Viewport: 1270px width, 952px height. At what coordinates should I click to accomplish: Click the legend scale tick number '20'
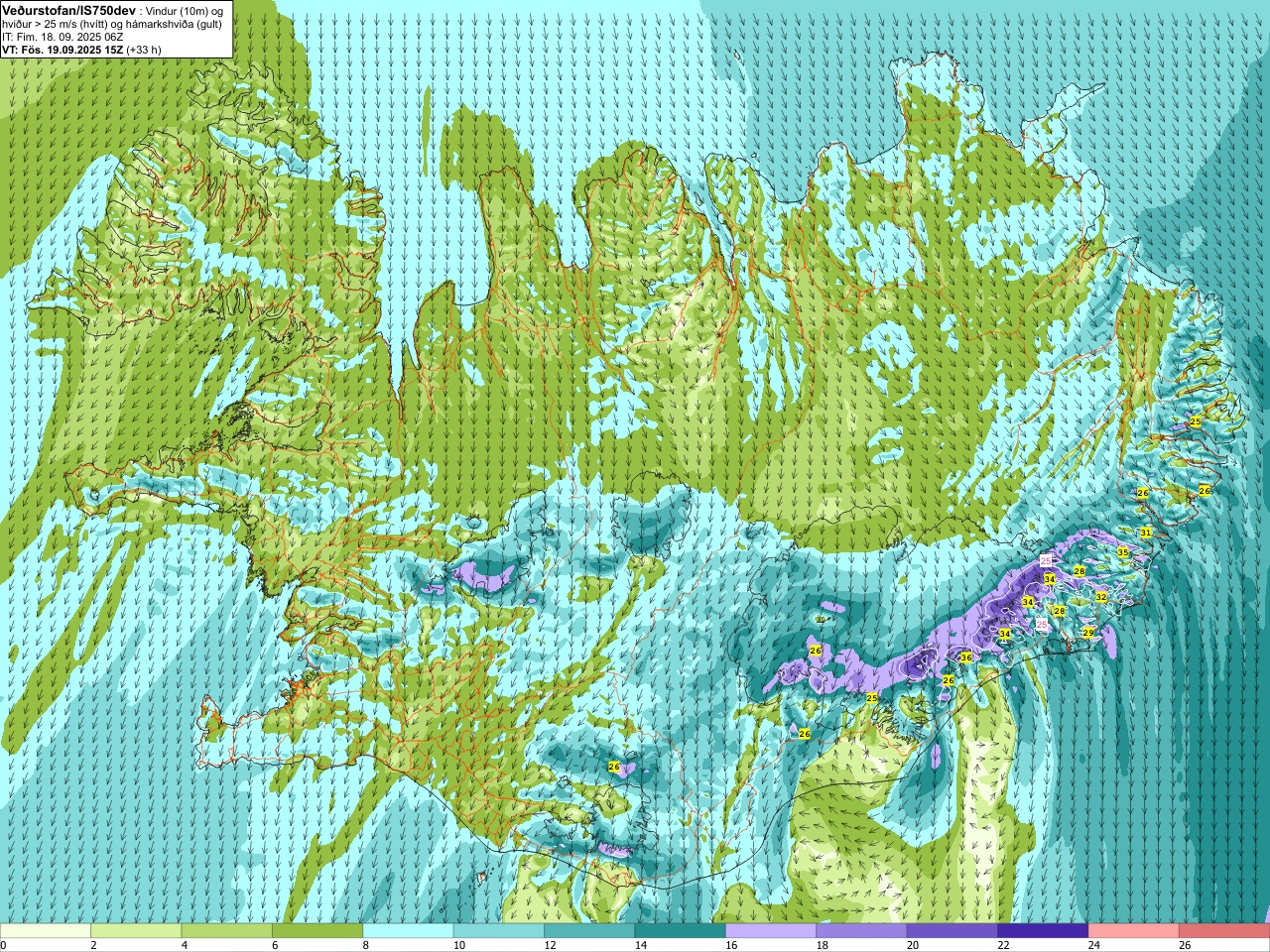(913, 946)
